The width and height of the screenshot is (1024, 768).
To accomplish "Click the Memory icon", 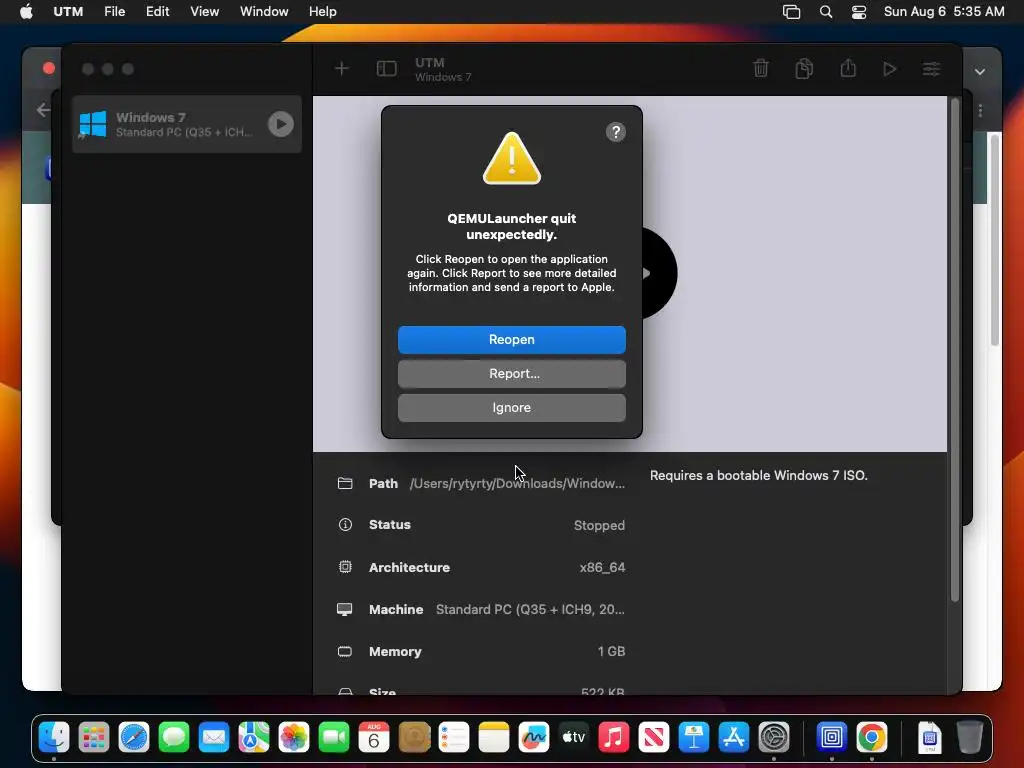I will click(x=345, y=651).
